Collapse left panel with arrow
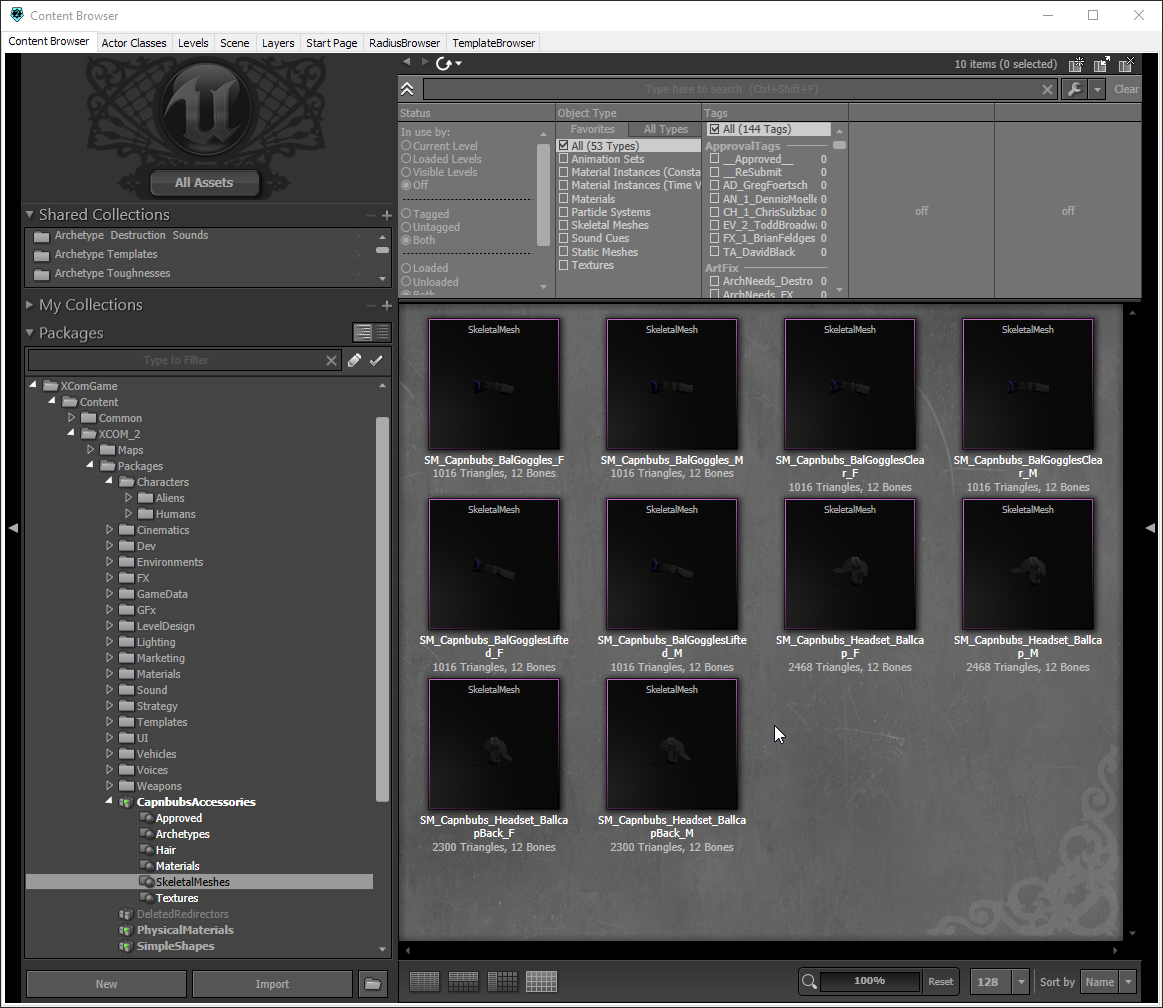The width and height of the screenshot is (1163, 1008). click(13, 527)
